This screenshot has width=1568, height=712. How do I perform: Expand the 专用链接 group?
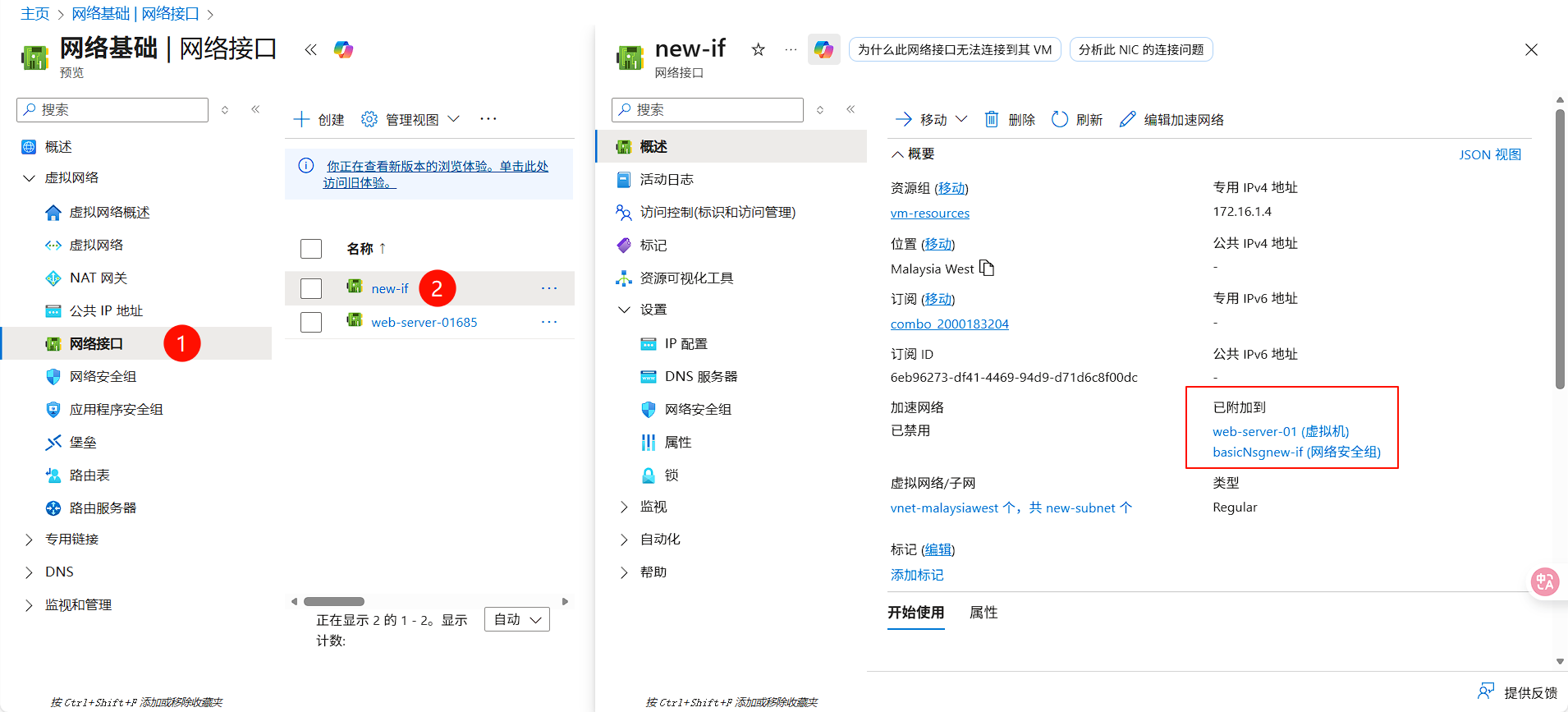(x=29, y=539)
